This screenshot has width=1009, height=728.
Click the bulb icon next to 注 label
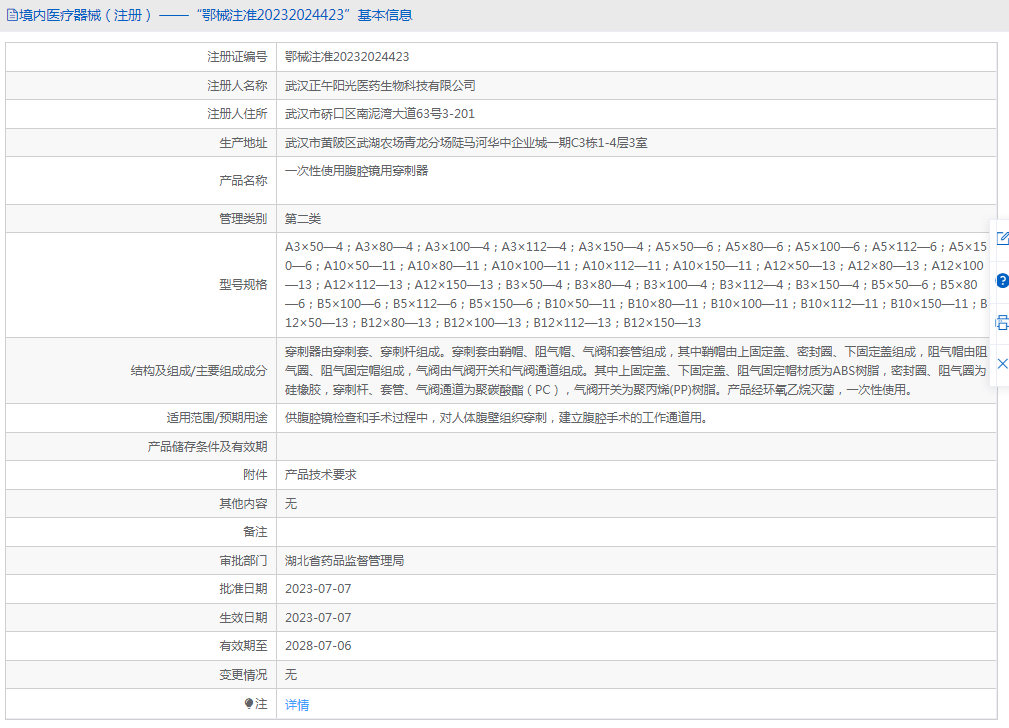click(249, 704)
